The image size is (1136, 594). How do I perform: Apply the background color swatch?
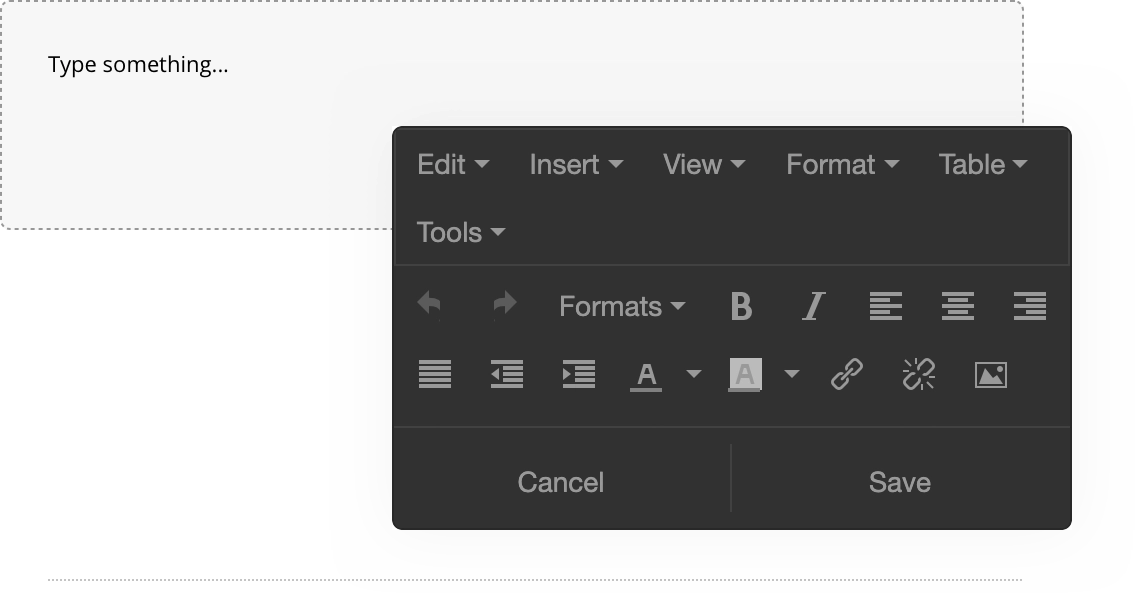[x=745, y=375]
